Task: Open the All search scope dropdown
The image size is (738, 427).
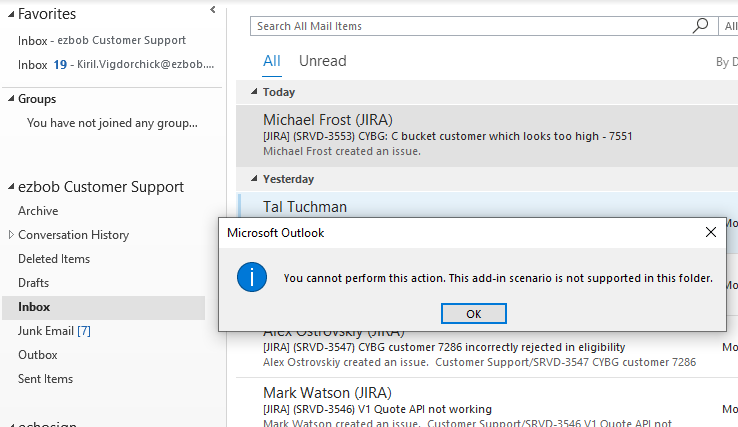Action: 729,26
